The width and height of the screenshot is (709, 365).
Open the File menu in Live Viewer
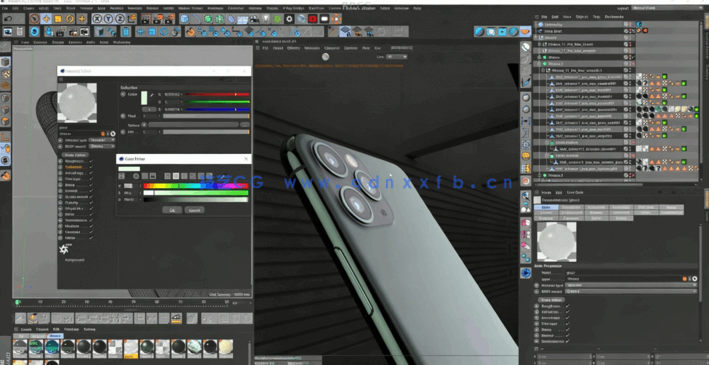click(265, 47)
